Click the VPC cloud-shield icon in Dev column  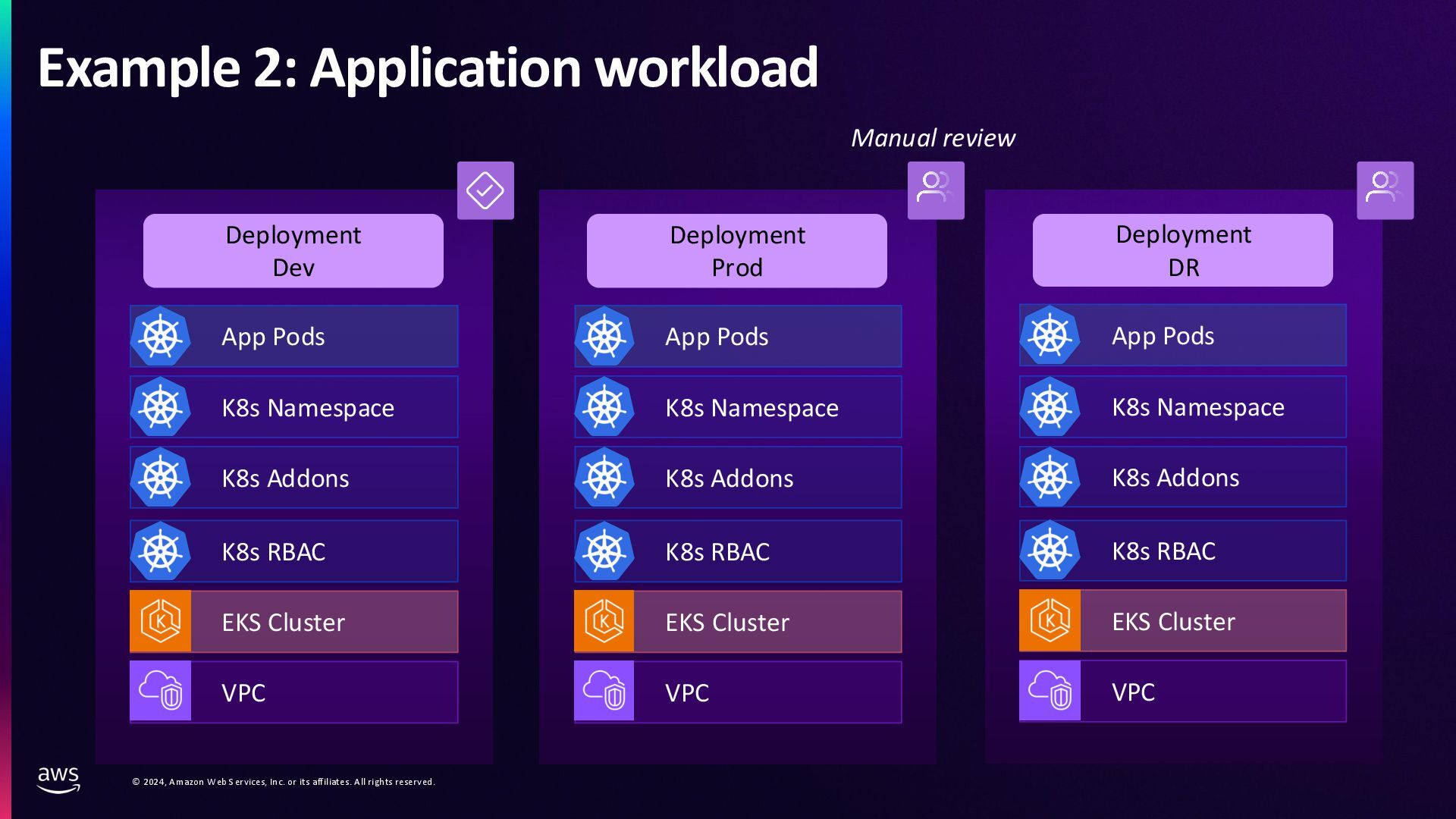pyautogui.click(x=161, y=691)
